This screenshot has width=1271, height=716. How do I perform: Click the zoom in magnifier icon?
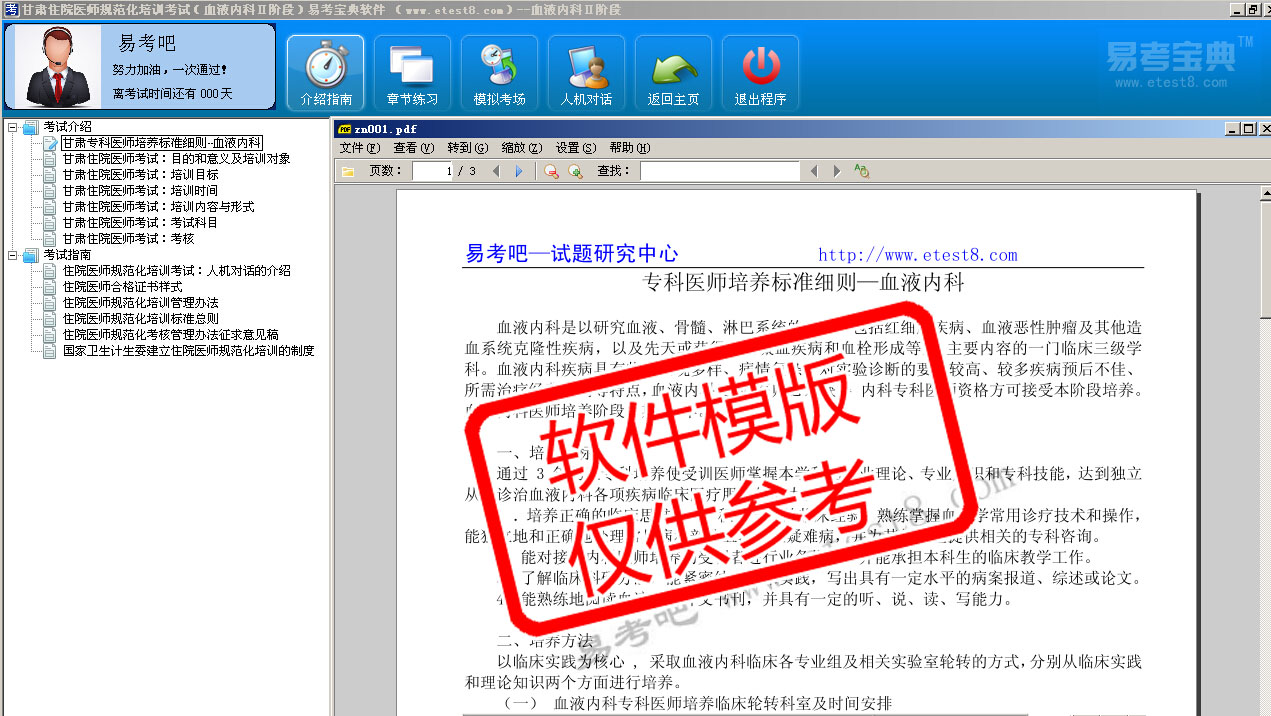575,171
